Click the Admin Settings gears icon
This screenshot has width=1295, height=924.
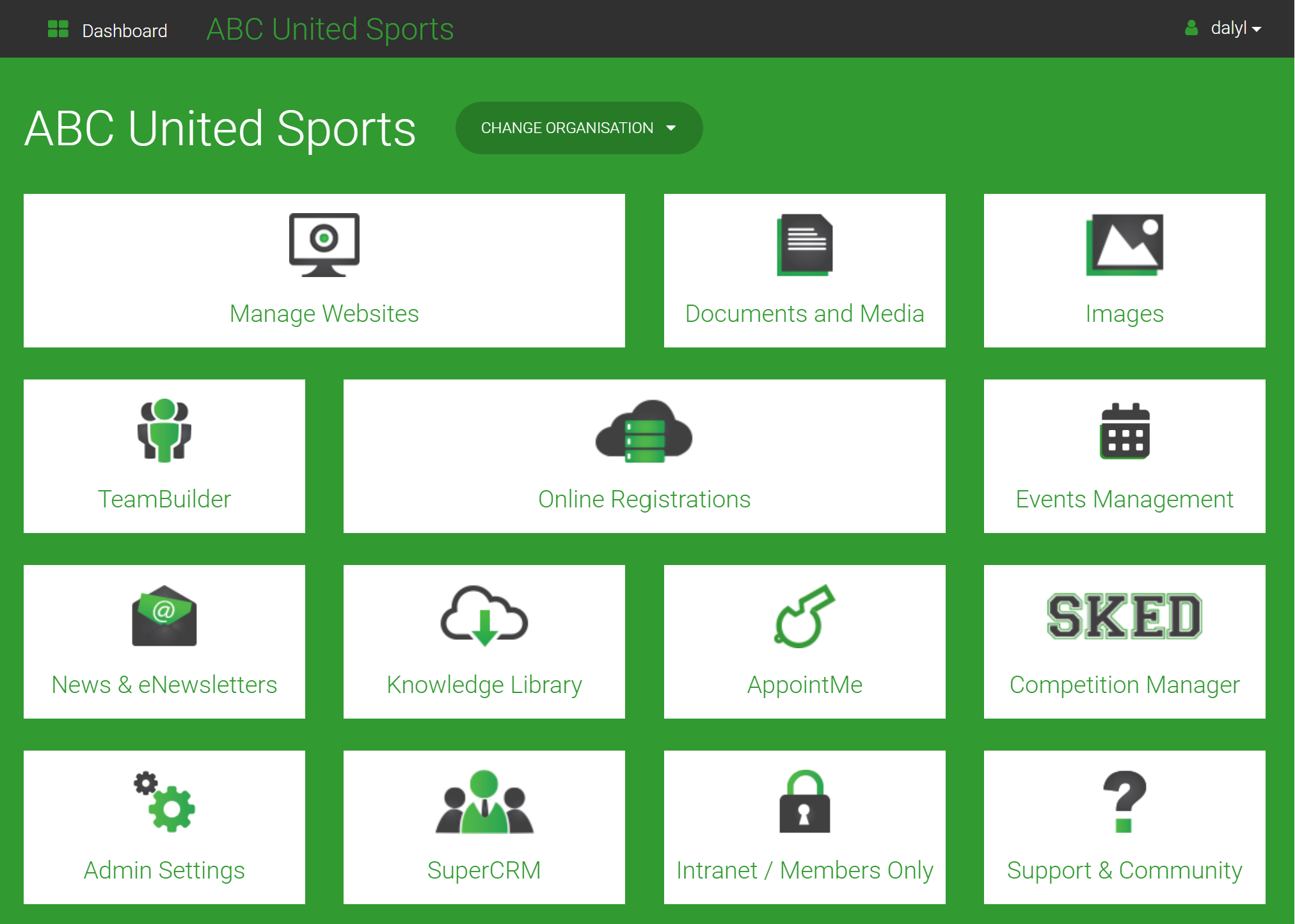[x=164, y=801]
